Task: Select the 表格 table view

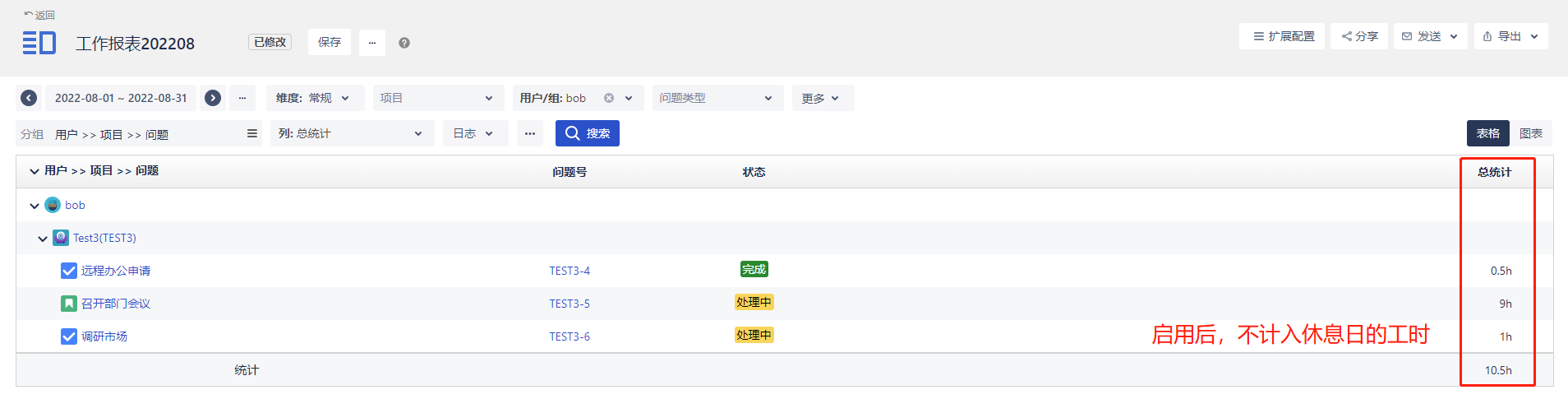Action: click(x=1487, y=133)
